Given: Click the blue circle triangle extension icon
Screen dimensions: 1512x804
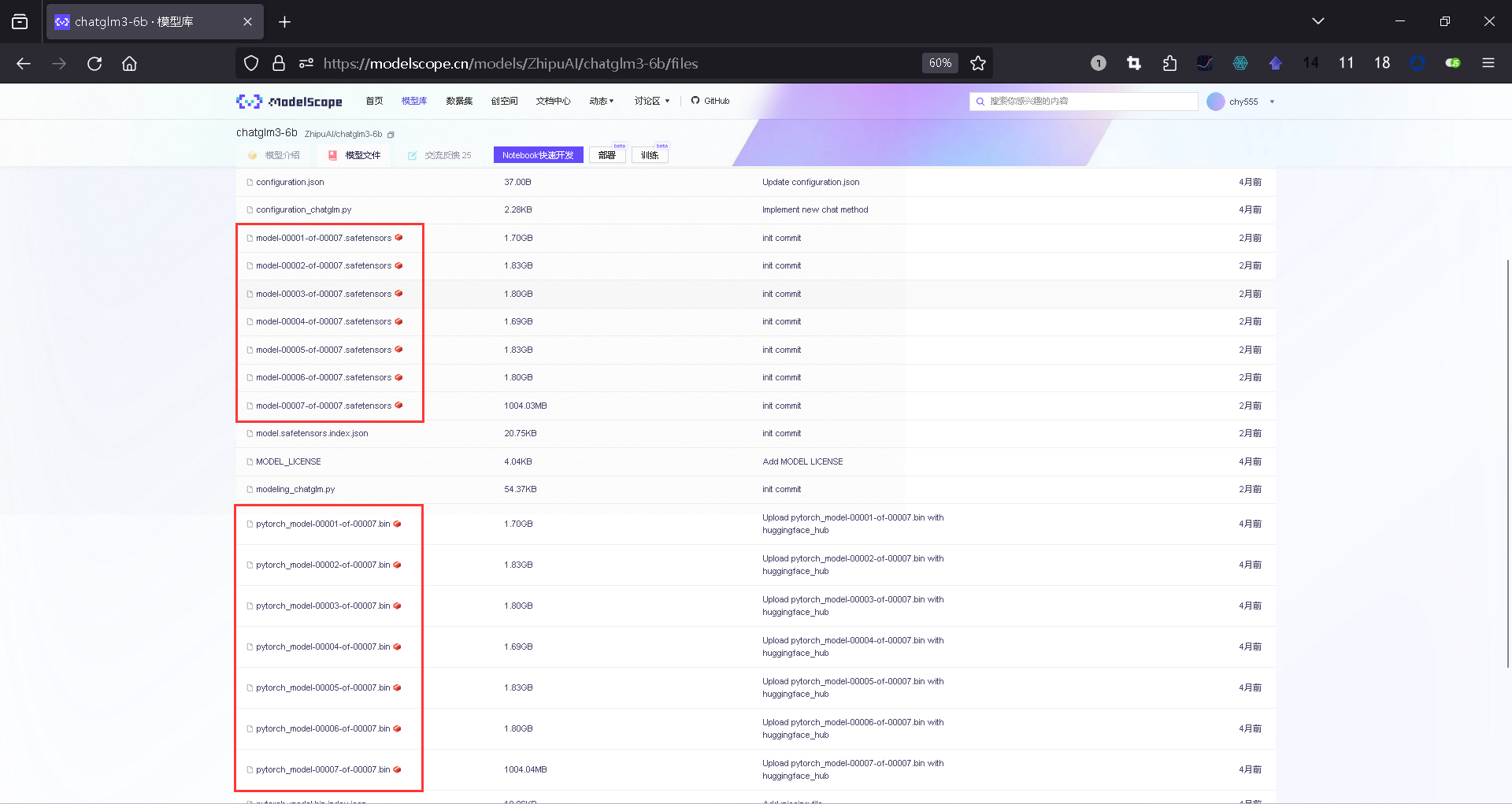Looking at the screenshot, I should click(1417, 64).
